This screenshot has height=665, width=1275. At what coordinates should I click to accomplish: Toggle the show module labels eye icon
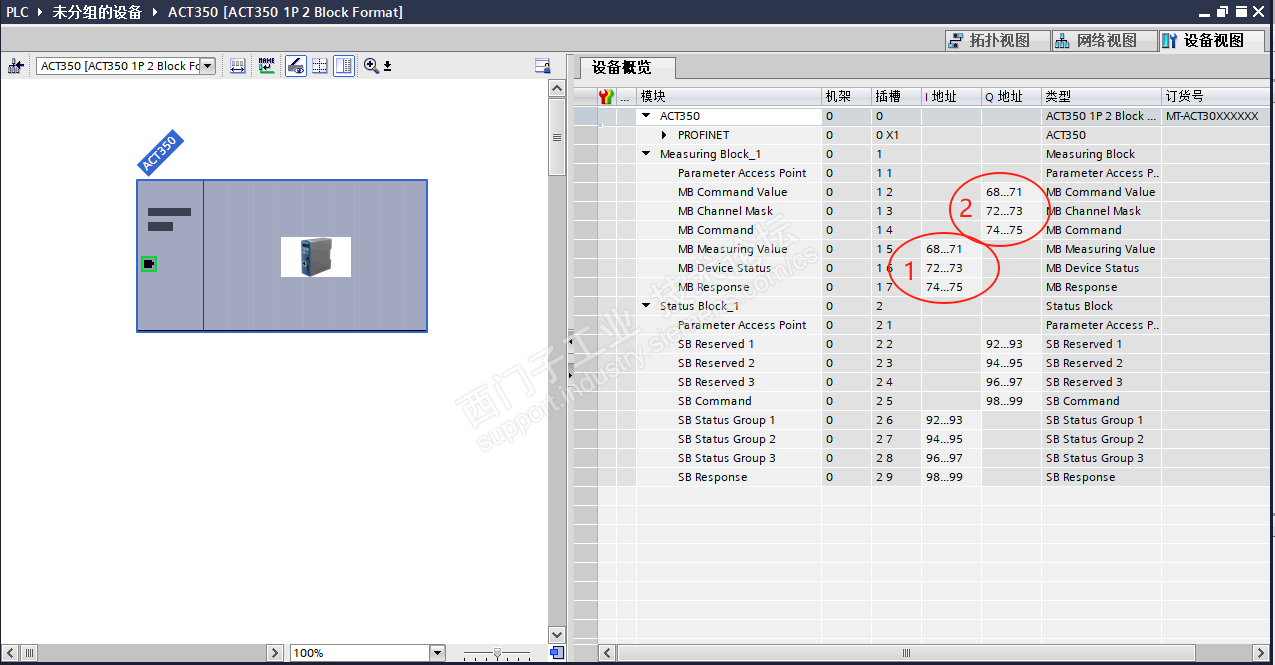pos(296,66)
